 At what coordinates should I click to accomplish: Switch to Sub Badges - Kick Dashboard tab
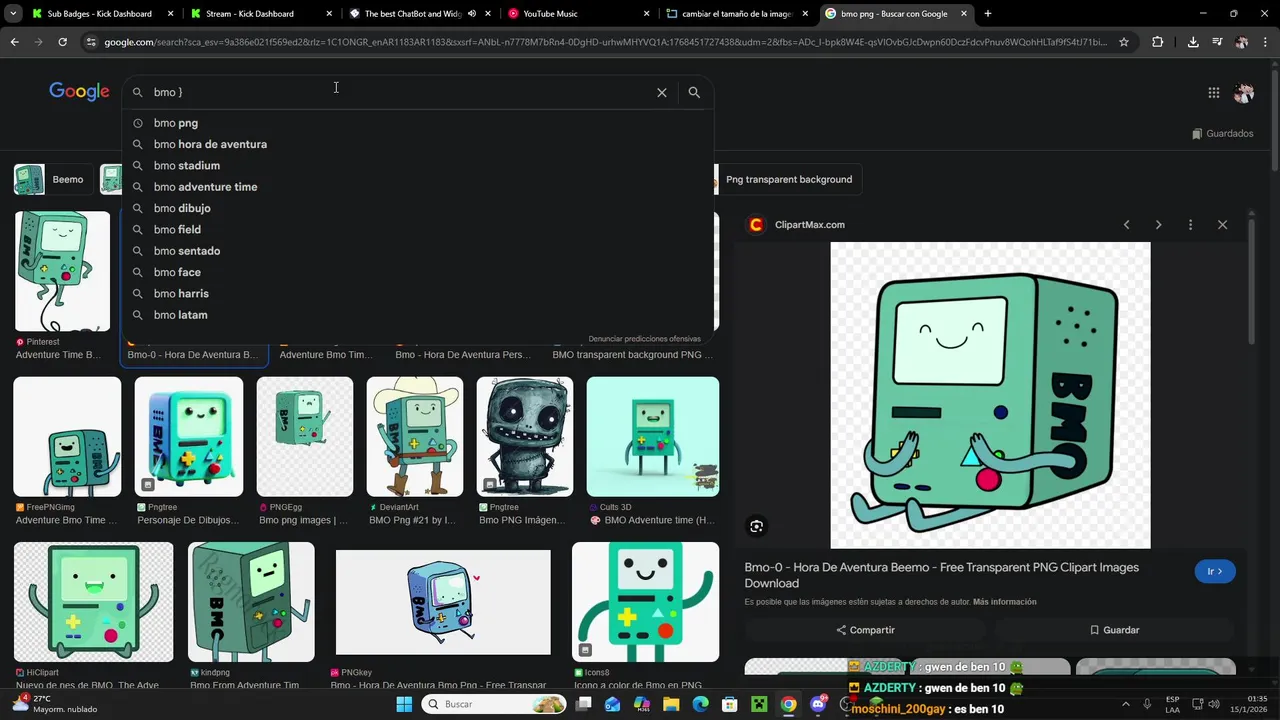[100, 14]
